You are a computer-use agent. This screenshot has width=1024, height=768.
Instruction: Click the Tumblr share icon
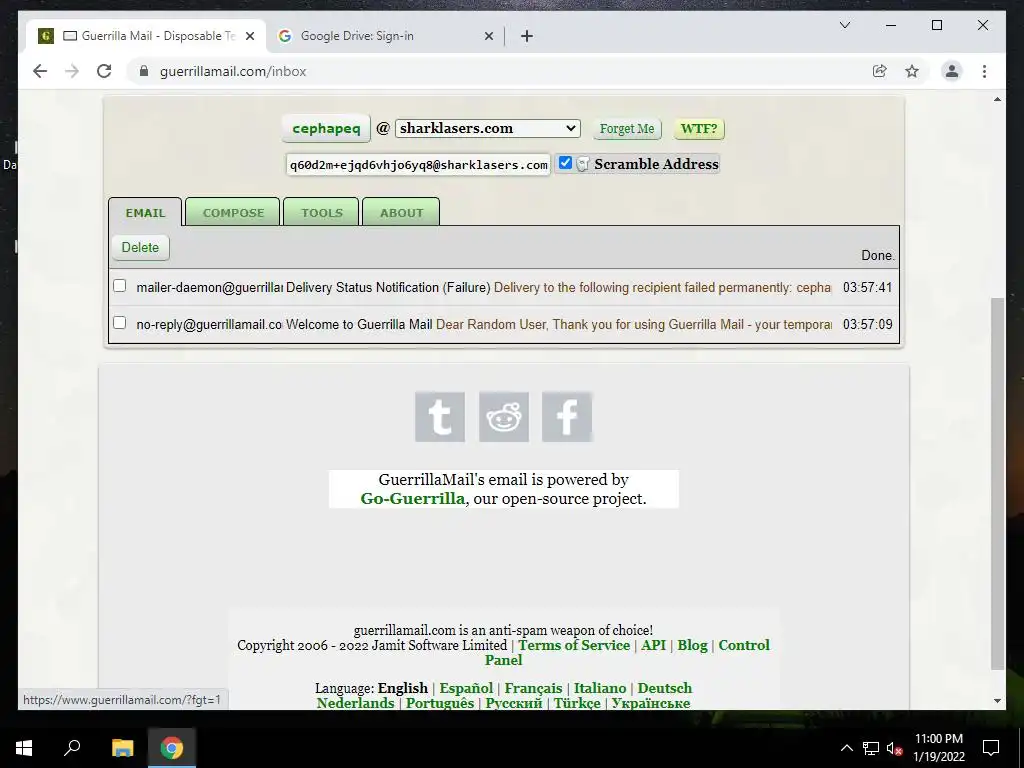(440, 417)
